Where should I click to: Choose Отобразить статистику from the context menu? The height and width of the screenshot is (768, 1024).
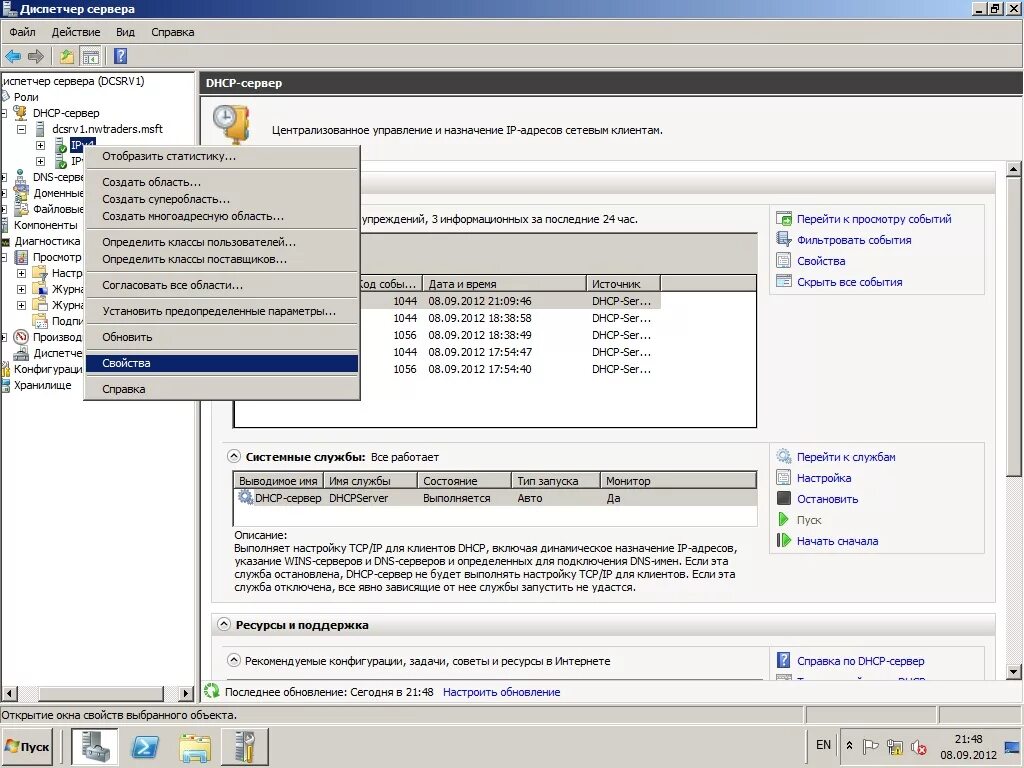pyautogui.click(x=221, y=156)
